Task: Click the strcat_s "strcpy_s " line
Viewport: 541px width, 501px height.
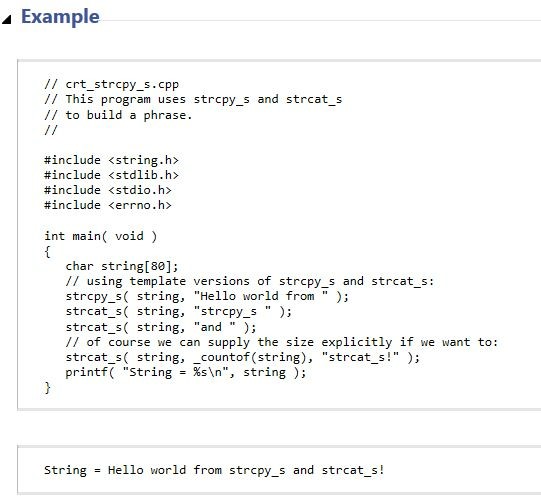Action: 179,312
